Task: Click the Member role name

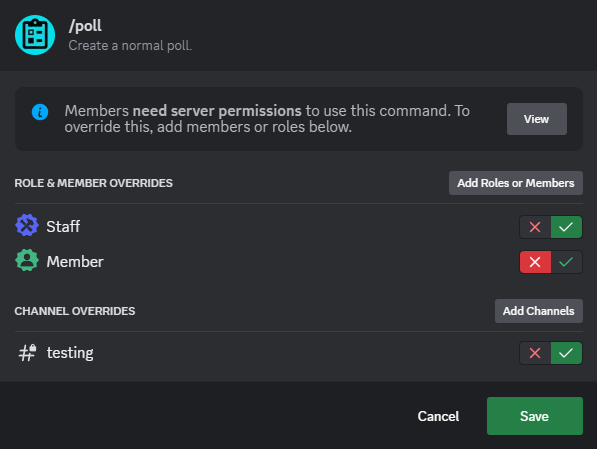Action: point(75,262)
